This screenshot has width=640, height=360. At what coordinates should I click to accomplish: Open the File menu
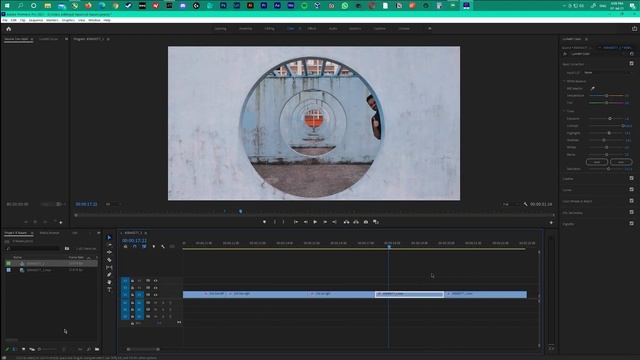(5, 20)
